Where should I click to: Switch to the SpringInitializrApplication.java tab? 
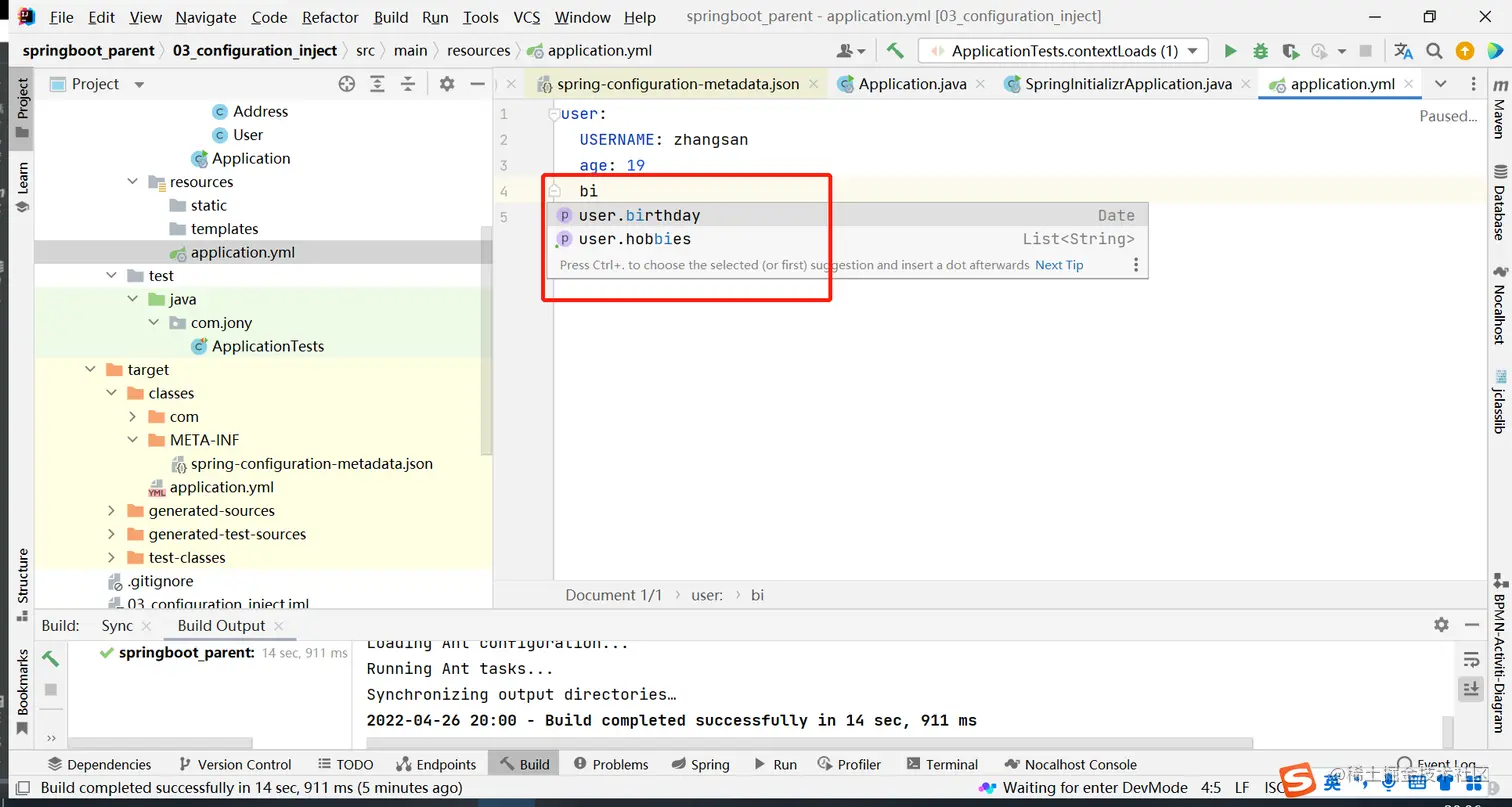pos(1128,84)
